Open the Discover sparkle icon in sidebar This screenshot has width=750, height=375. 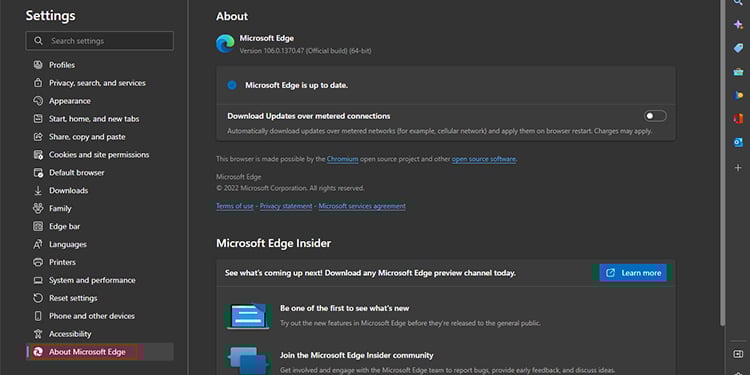[738, 24]
